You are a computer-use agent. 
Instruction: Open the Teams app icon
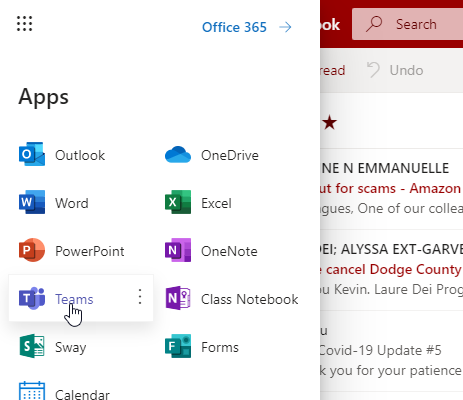pyautogui.click(x=32, y=298)
